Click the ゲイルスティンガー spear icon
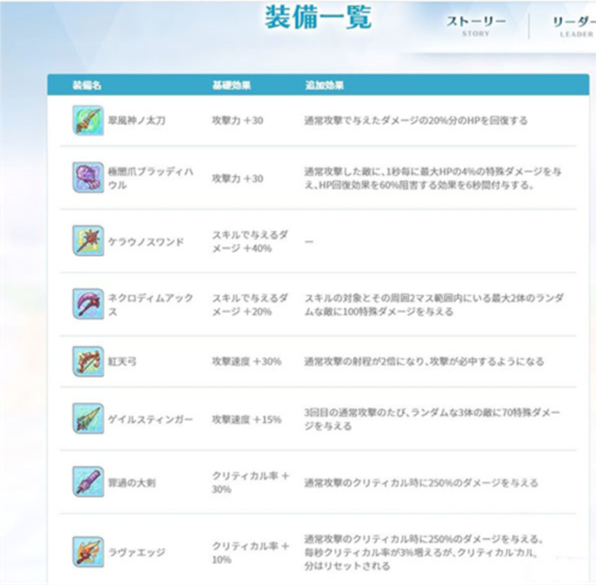Image resolution: width=596 pixels, height=587 pixels. pos(88,419)
